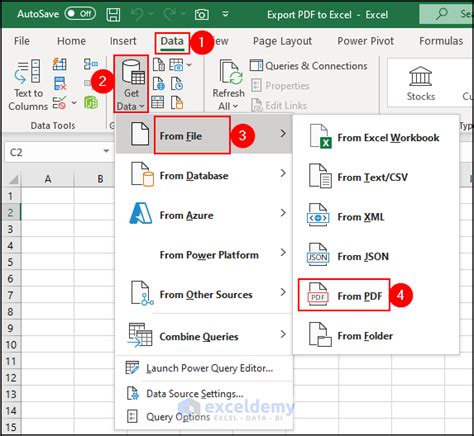
Task: Select row 2 header
Action: pos(11,212)
